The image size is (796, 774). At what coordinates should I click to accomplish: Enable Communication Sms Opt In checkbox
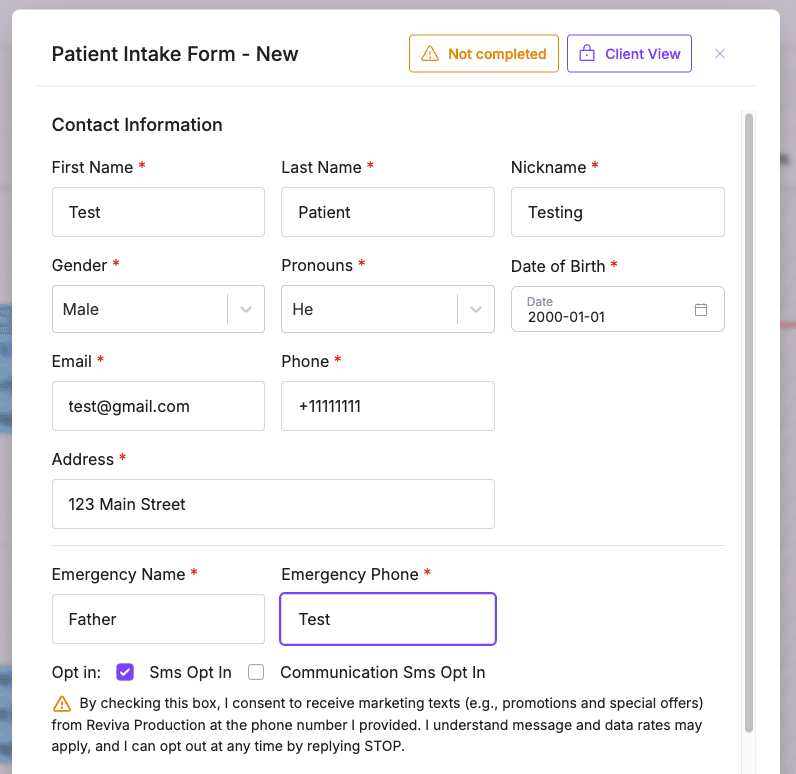click(x=256, y=672)
